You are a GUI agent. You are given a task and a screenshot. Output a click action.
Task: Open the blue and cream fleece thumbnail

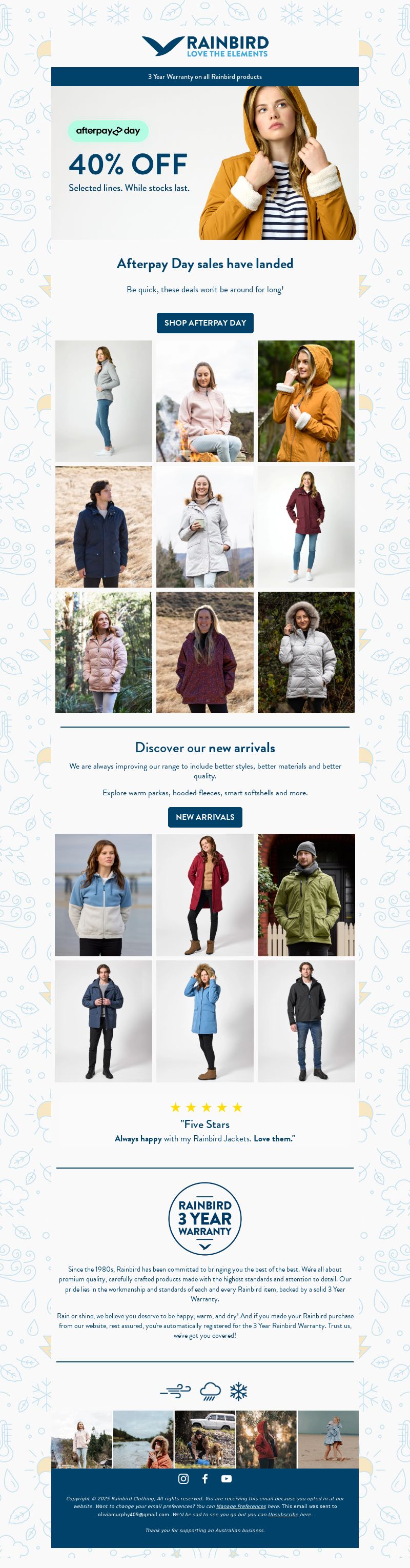click(104, 895)
